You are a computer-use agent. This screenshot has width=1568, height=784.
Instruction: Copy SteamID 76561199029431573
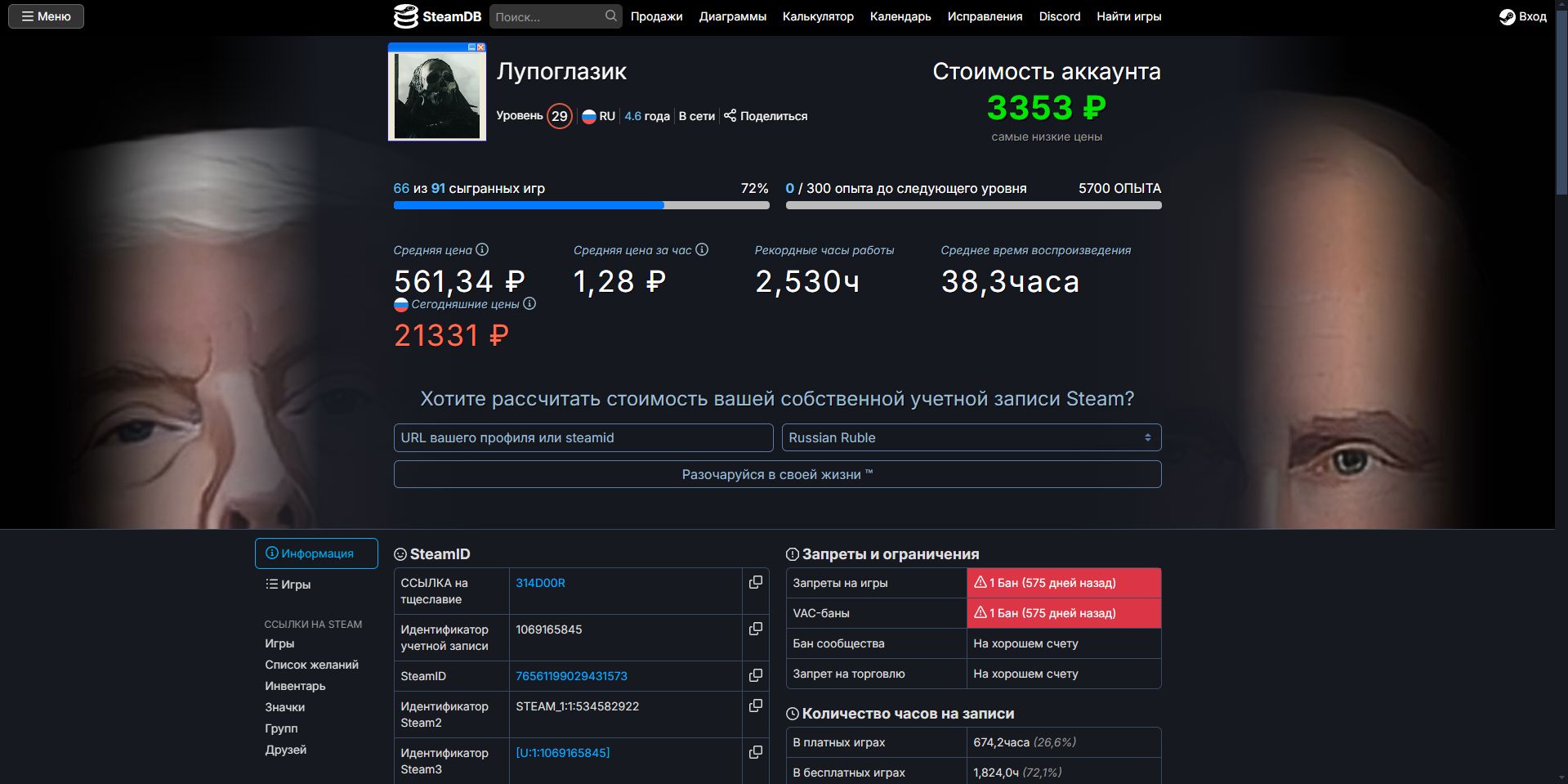coord(756,675)
